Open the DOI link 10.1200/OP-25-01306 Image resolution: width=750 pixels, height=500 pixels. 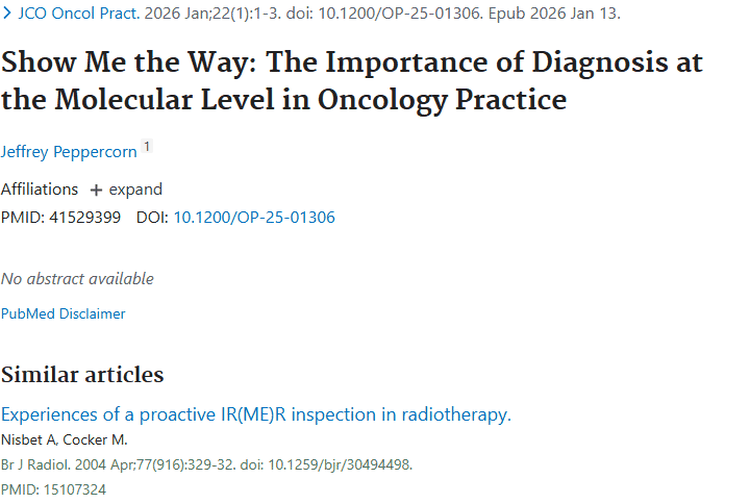click(254, 217)
